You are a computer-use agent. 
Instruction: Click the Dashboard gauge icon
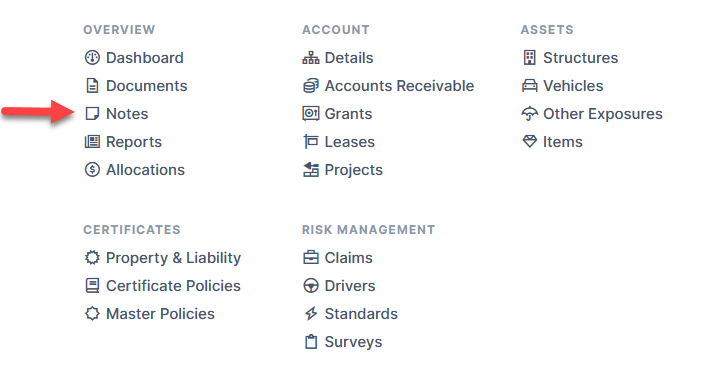coord(92,58)
